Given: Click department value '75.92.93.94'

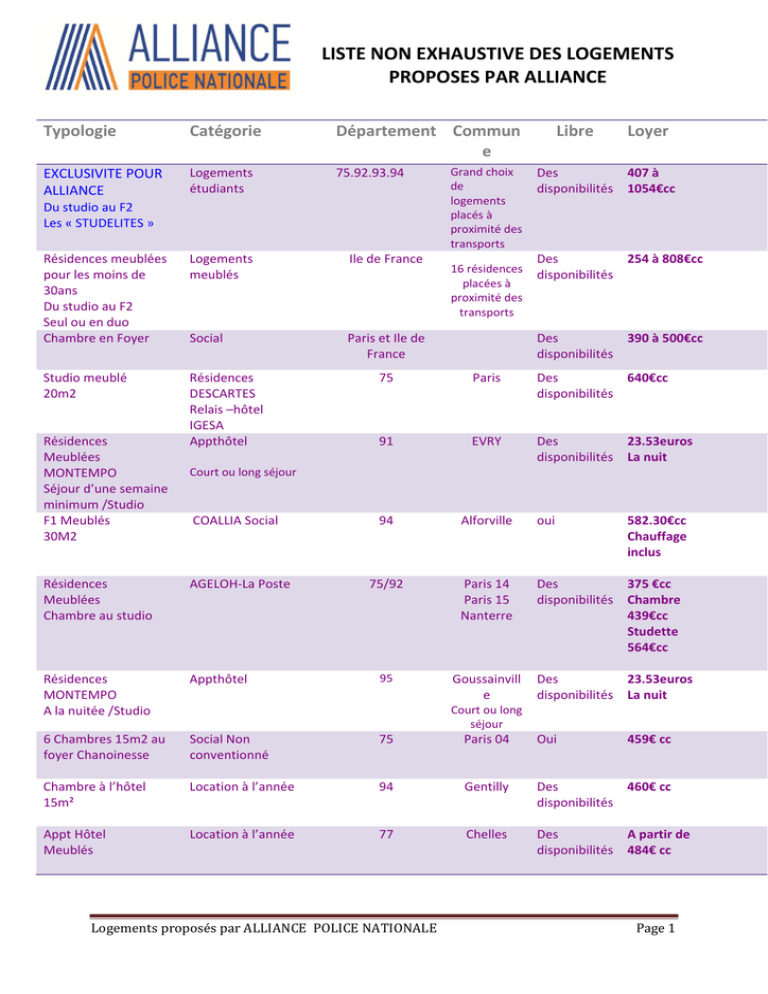Looking at the screenshot, I should click(370, 172).
